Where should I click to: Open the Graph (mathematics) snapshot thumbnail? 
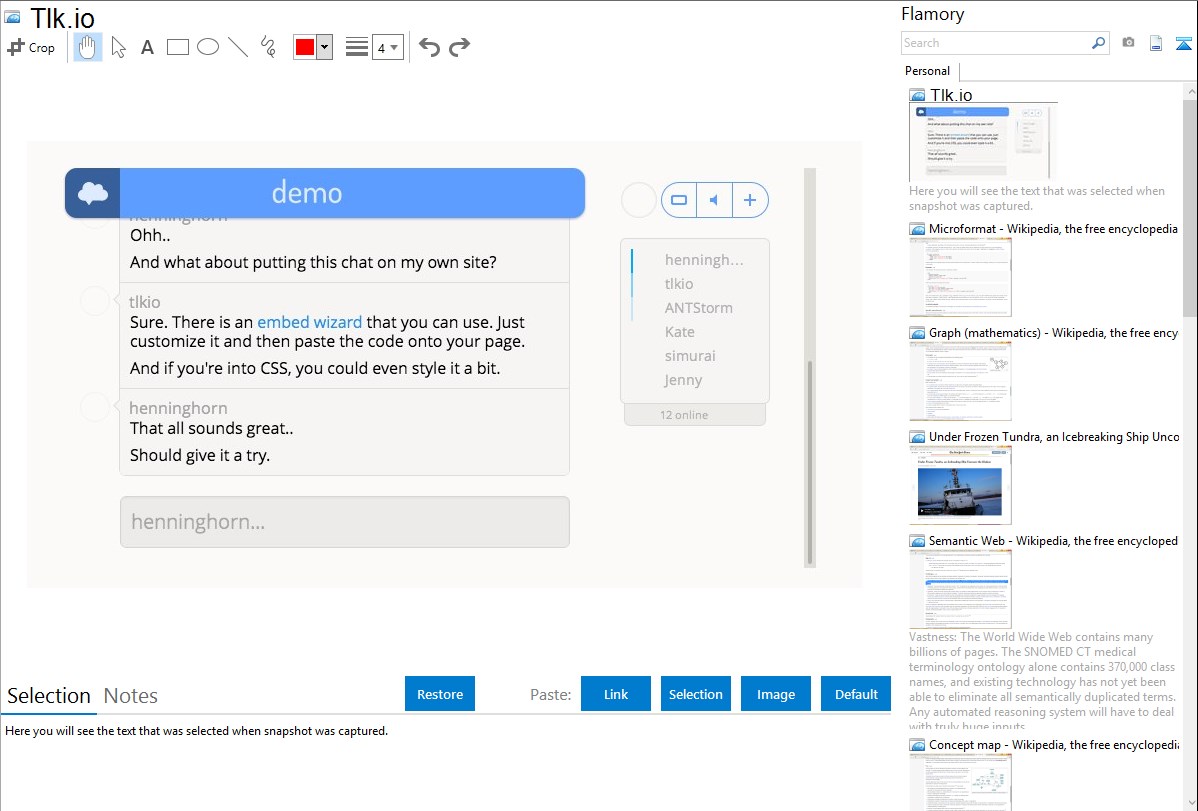point(960,381)
